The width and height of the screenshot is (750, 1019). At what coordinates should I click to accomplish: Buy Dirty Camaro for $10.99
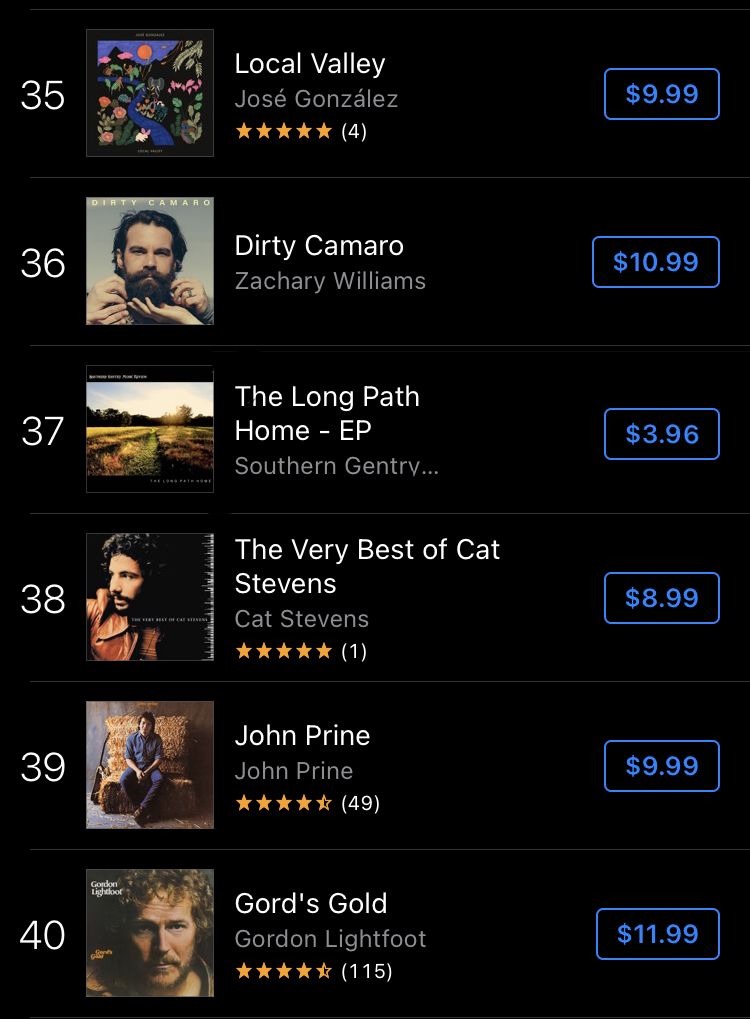655,262
